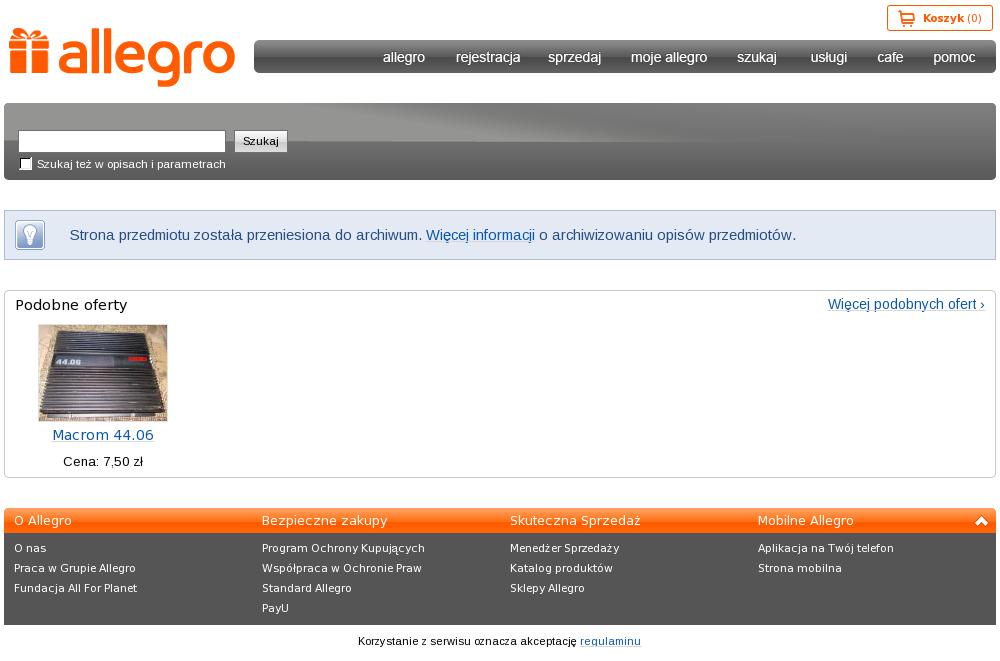This screenshot has height=661, width=1000.
Task: Click the Skuteczna Sprzedaż footer heading
Action: tap(575, 521)
